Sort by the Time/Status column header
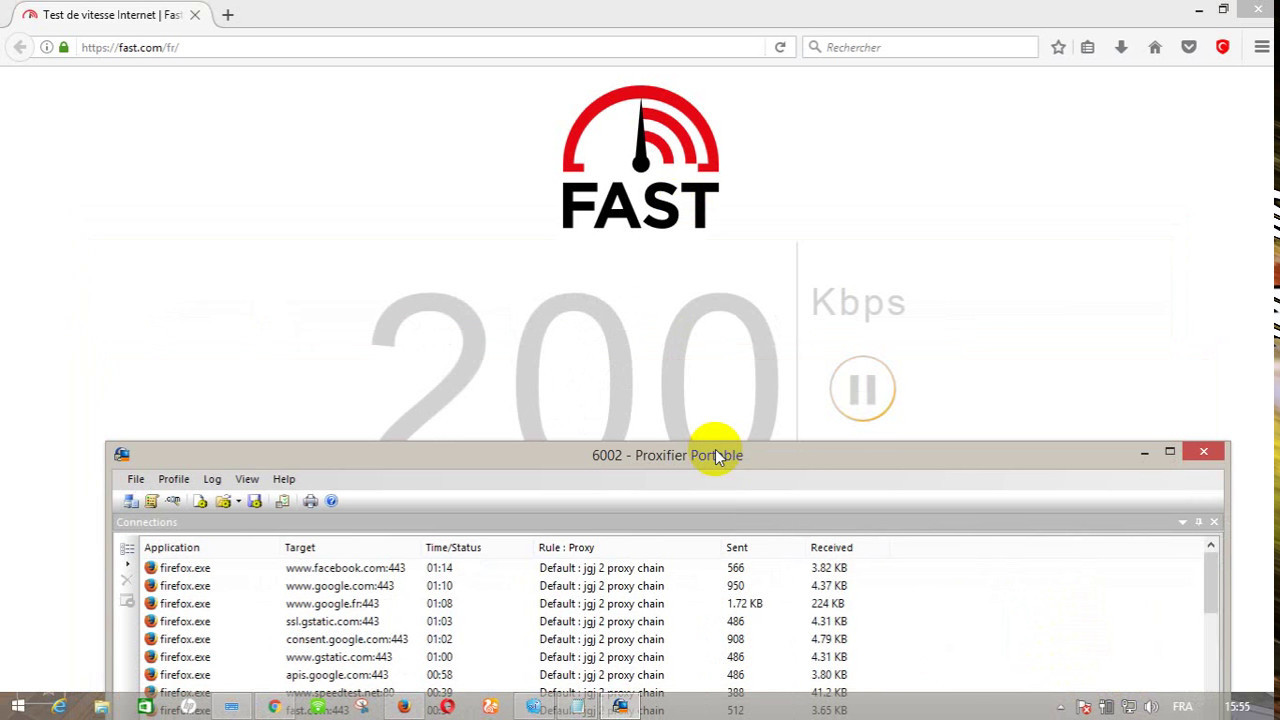Image resolution: width=1280 pixels, height=720 pixels. tap(479, 548)
